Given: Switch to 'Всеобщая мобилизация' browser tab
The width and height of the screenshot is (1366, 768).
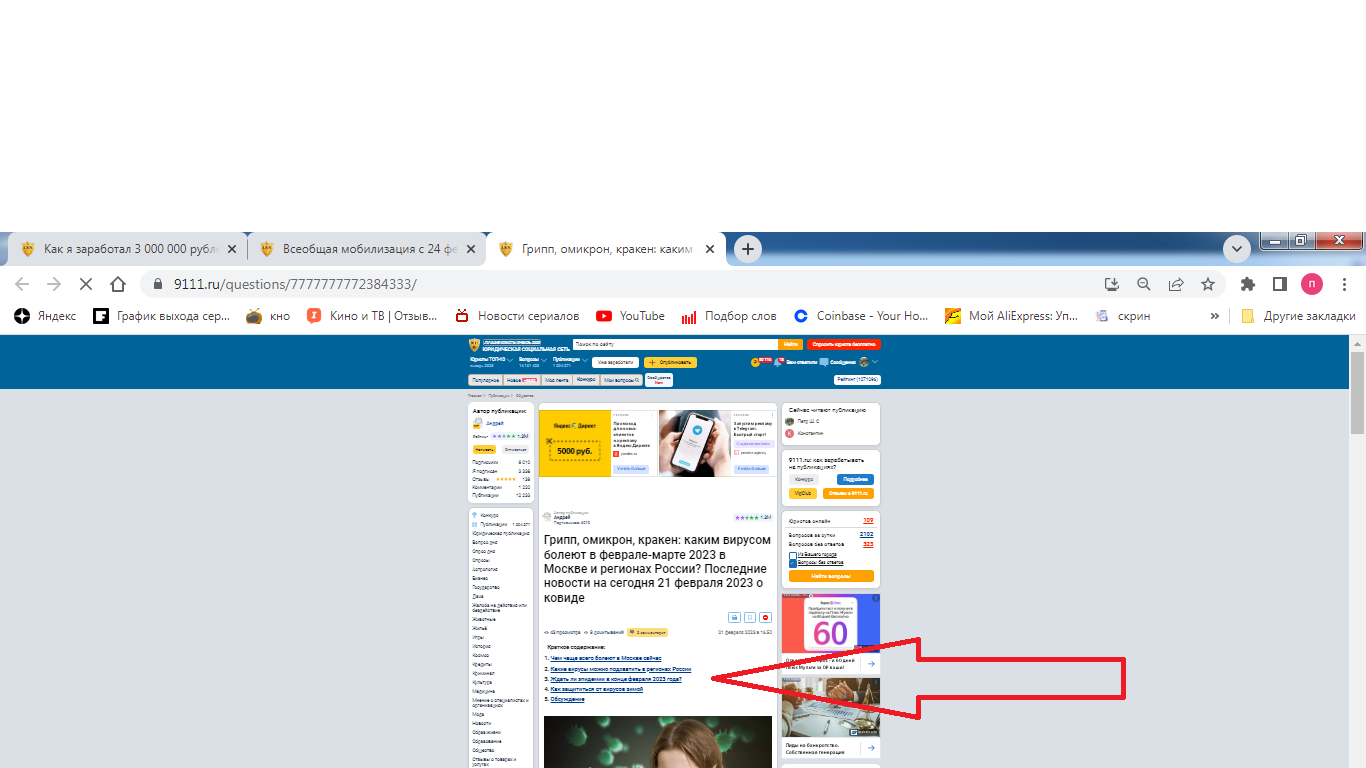Looking at the screenshot, I should click(x=365, y=249).
